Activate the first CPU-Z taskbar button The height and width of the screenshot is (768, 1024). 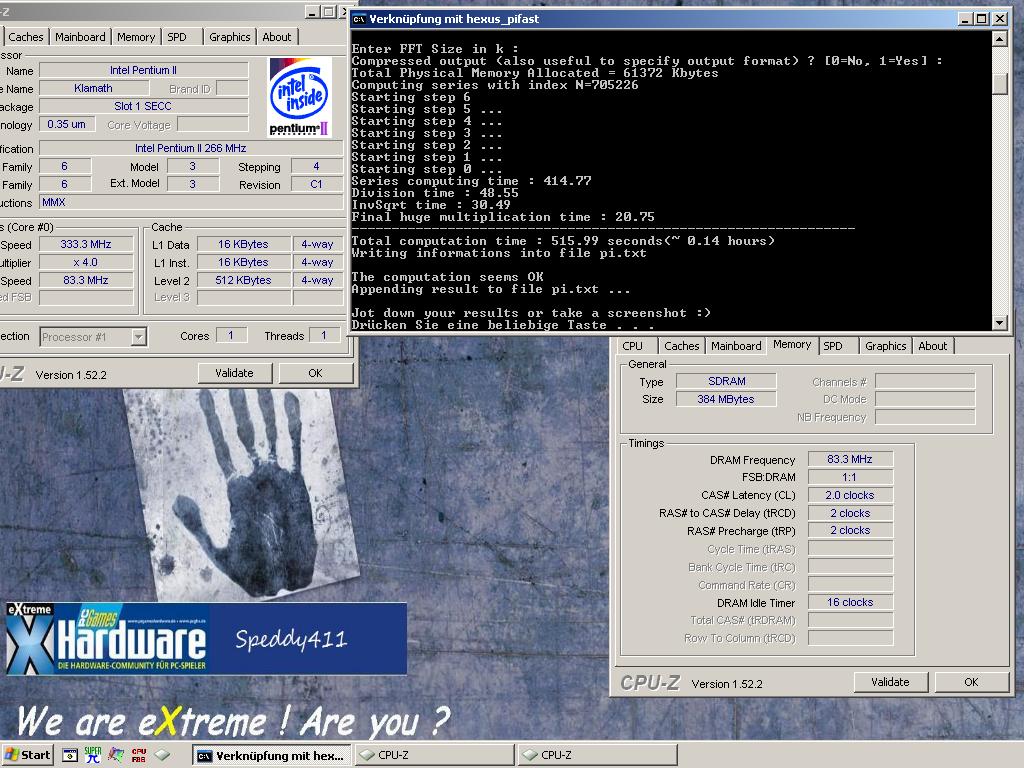pos(434,755)
